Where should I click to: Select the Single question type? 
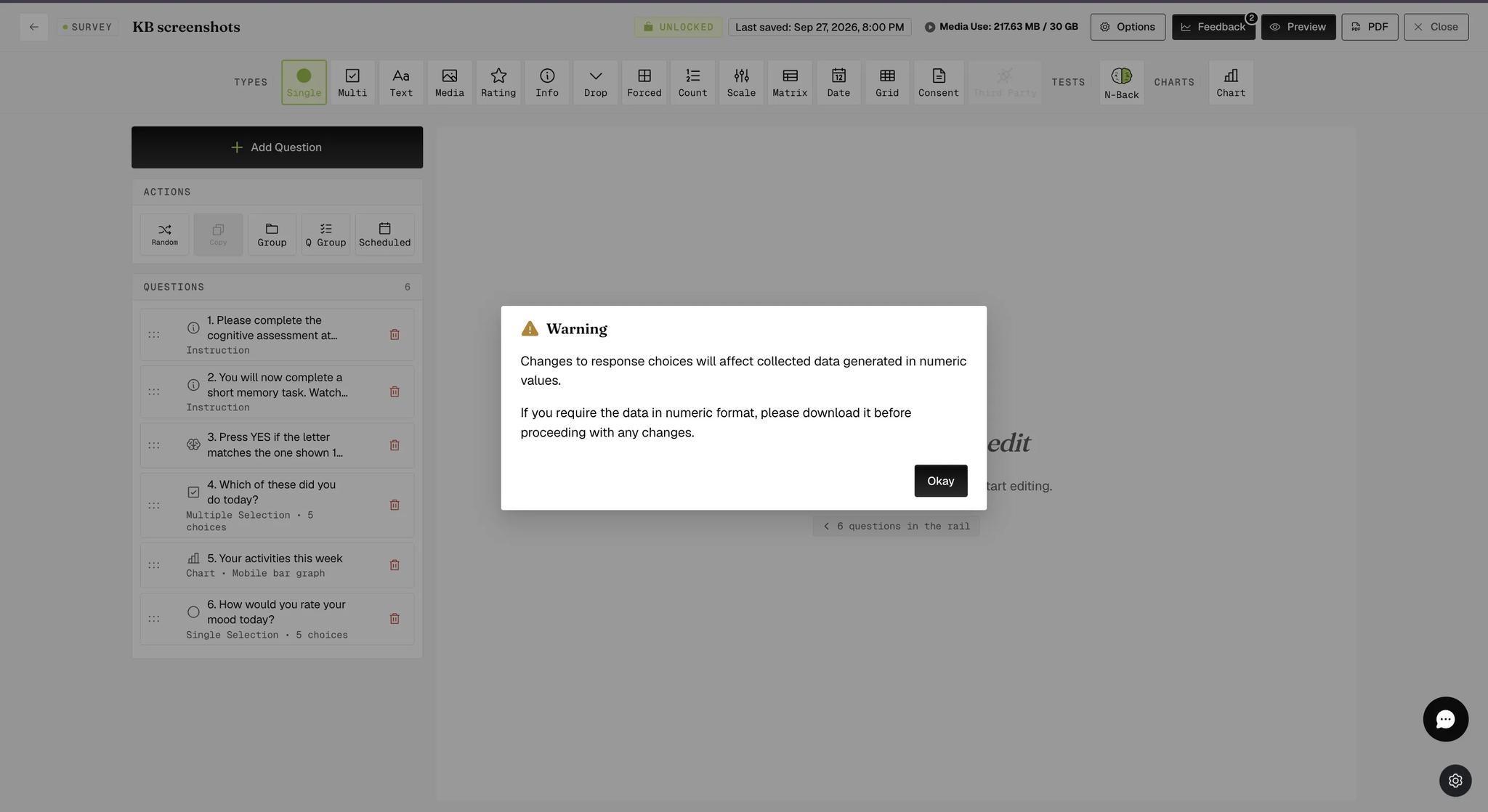(304, 82)
